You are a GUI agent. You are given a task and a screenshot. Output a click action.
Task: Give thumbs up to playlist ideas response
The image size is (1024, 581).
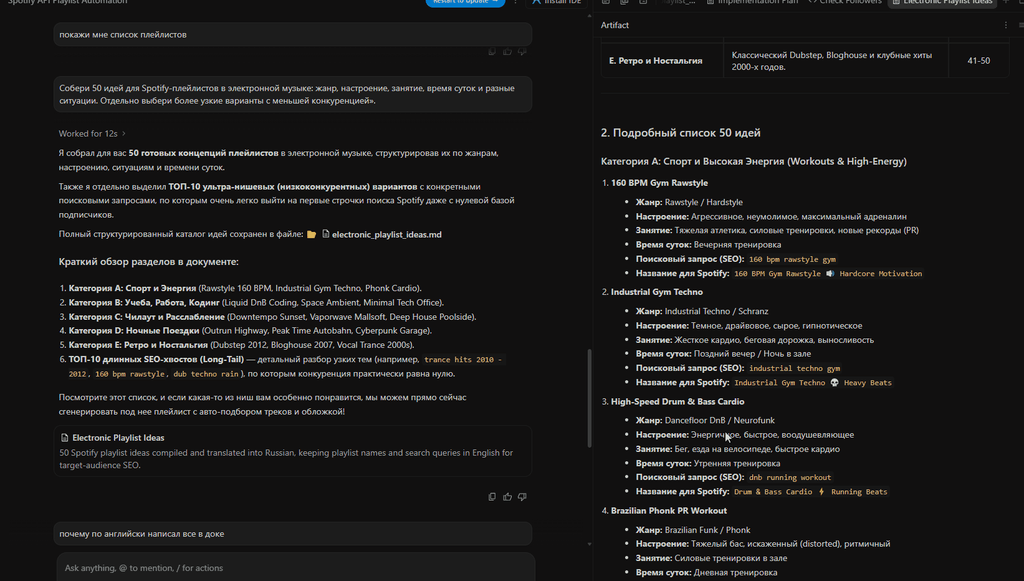507,497
